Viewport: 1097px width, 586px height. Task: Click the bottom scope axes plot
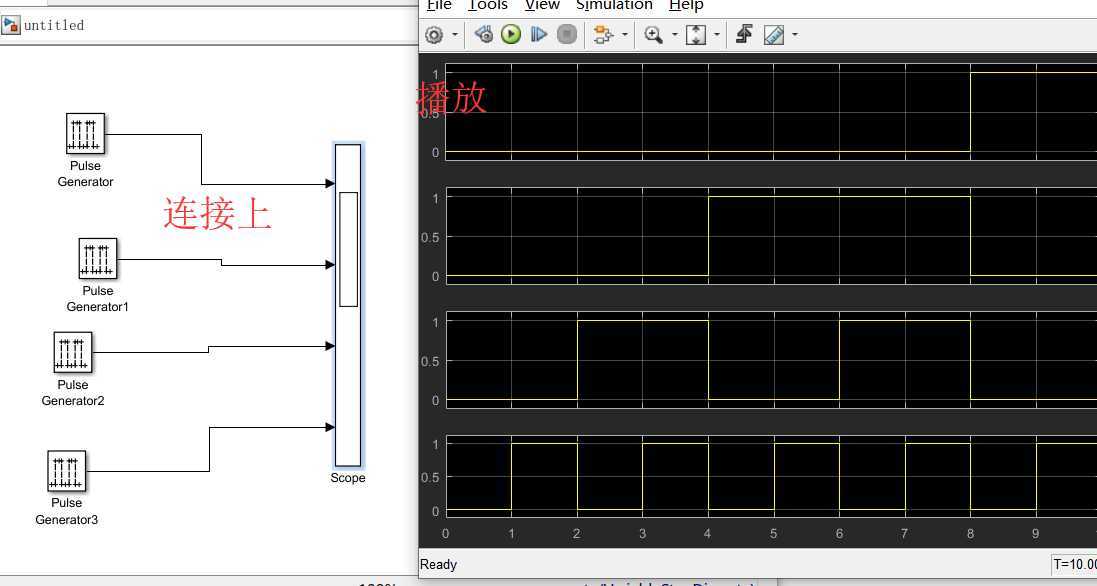tap(771, 477)
